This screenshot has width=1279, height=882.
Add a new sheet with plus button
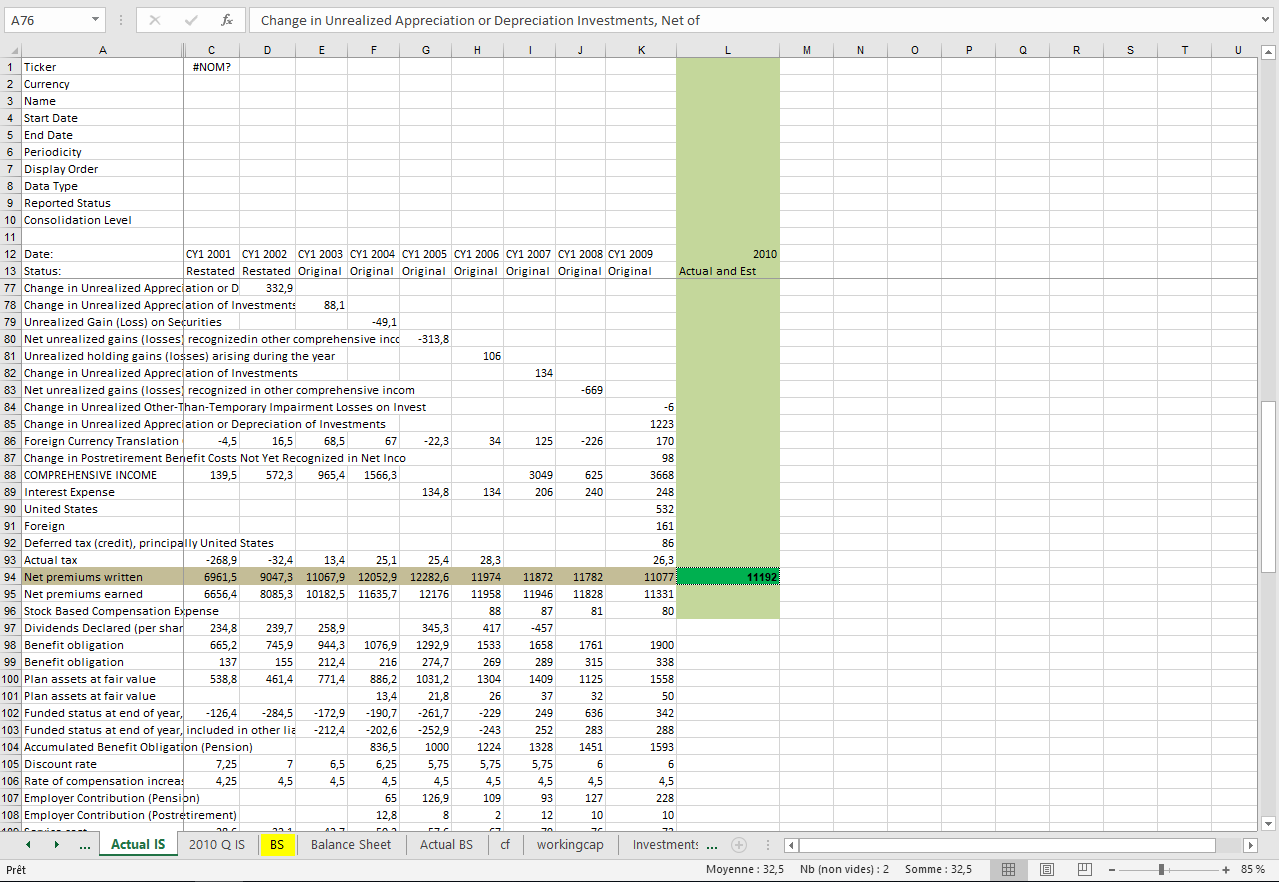(x=738, y=845)
